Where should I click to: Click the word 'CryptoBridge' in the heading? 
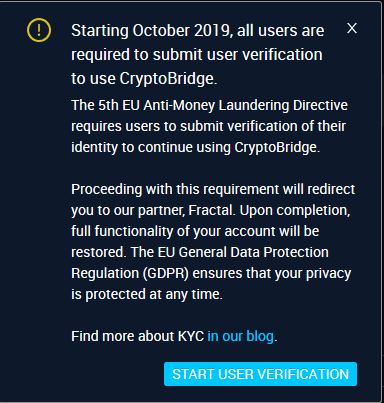tap(167, 79)
